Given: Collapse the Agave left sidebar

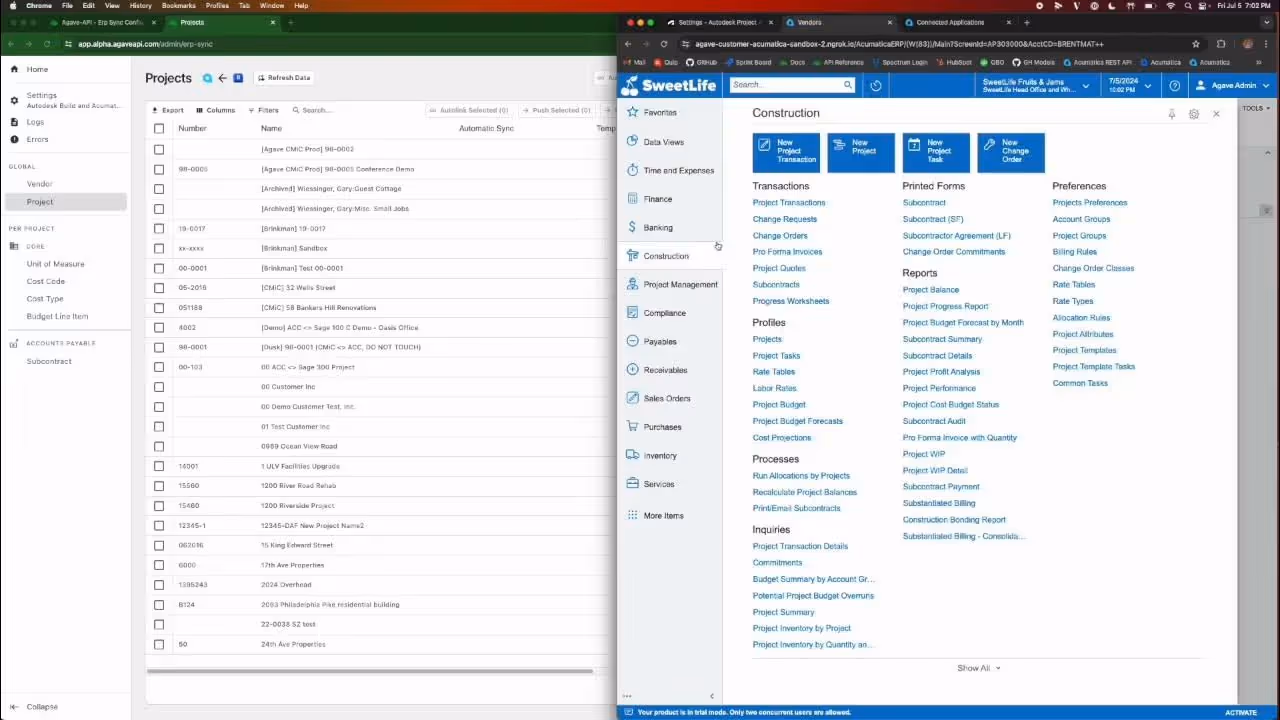Looking at the screenshot, I should [x=35, y=707].
